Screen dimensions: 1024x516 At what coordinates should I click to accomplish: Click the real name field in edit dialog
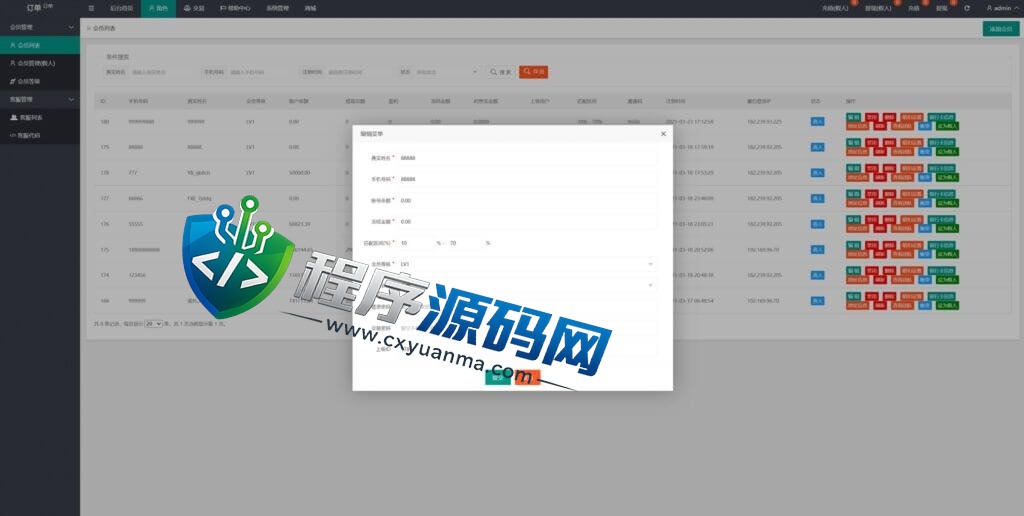click(526, 157)
